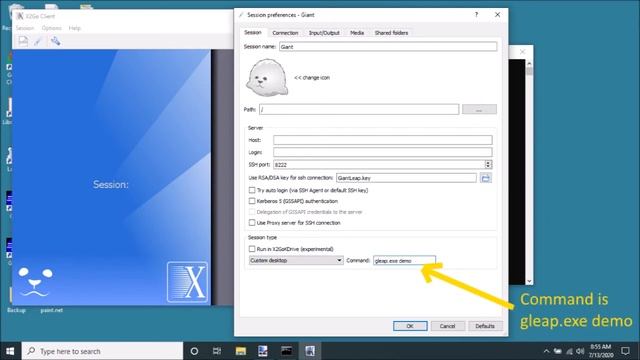
Task: Click the help question mark in dialog title
Action: [x=476, y=15]
